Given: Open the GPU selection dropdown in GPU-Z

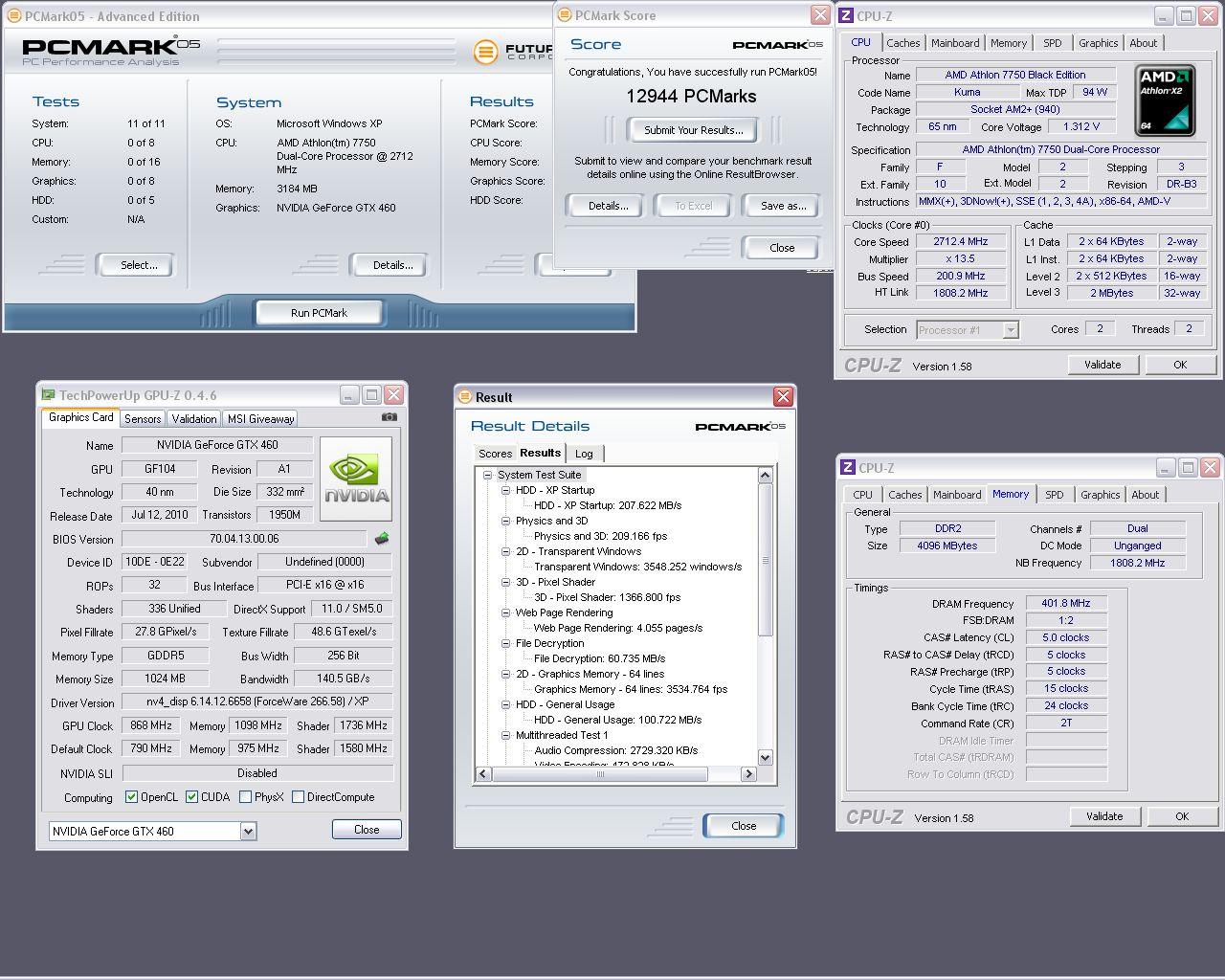Looking at the screenshot, I should point(248,831).
